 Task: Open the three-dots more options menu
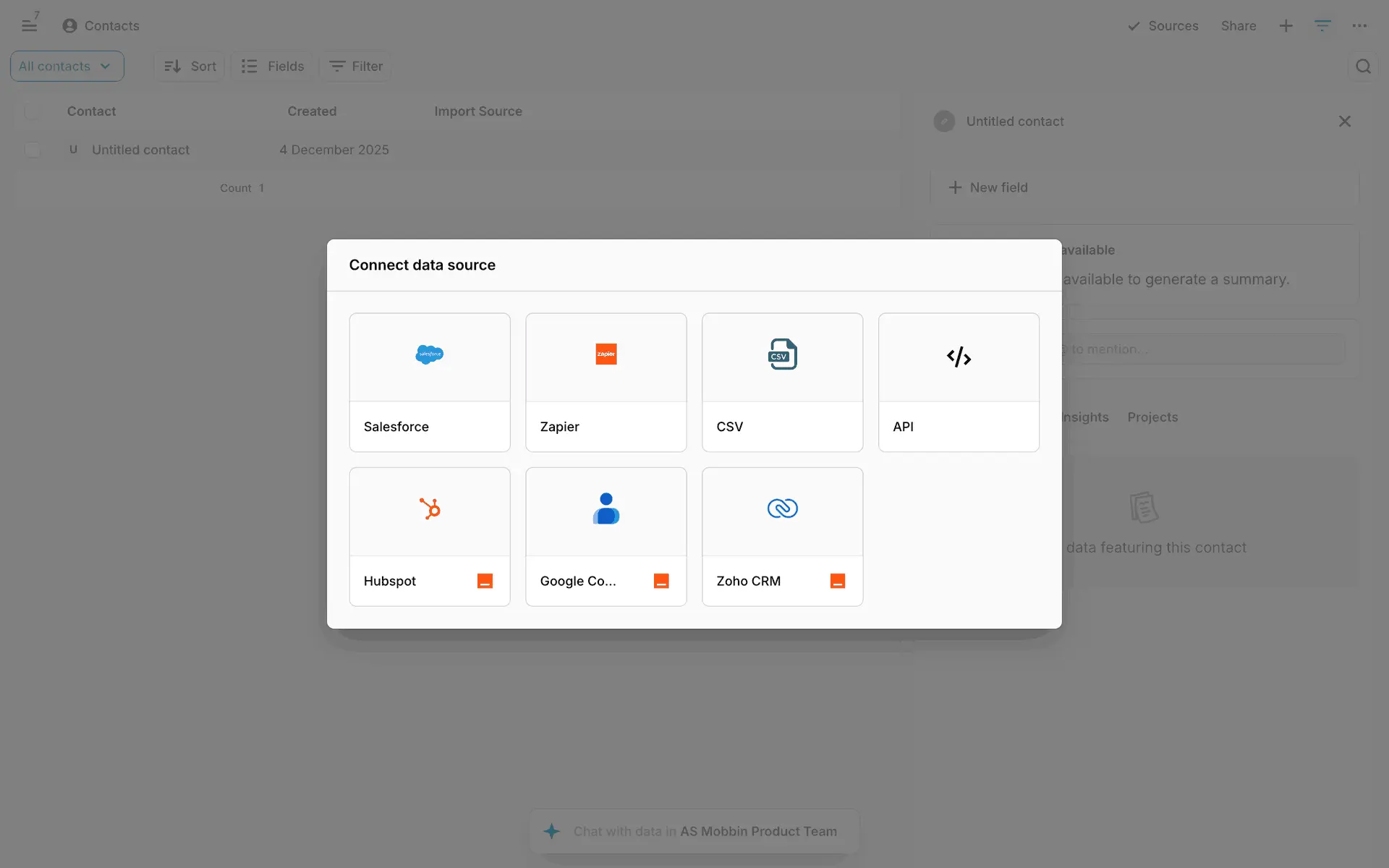(x=1359, y=26)
